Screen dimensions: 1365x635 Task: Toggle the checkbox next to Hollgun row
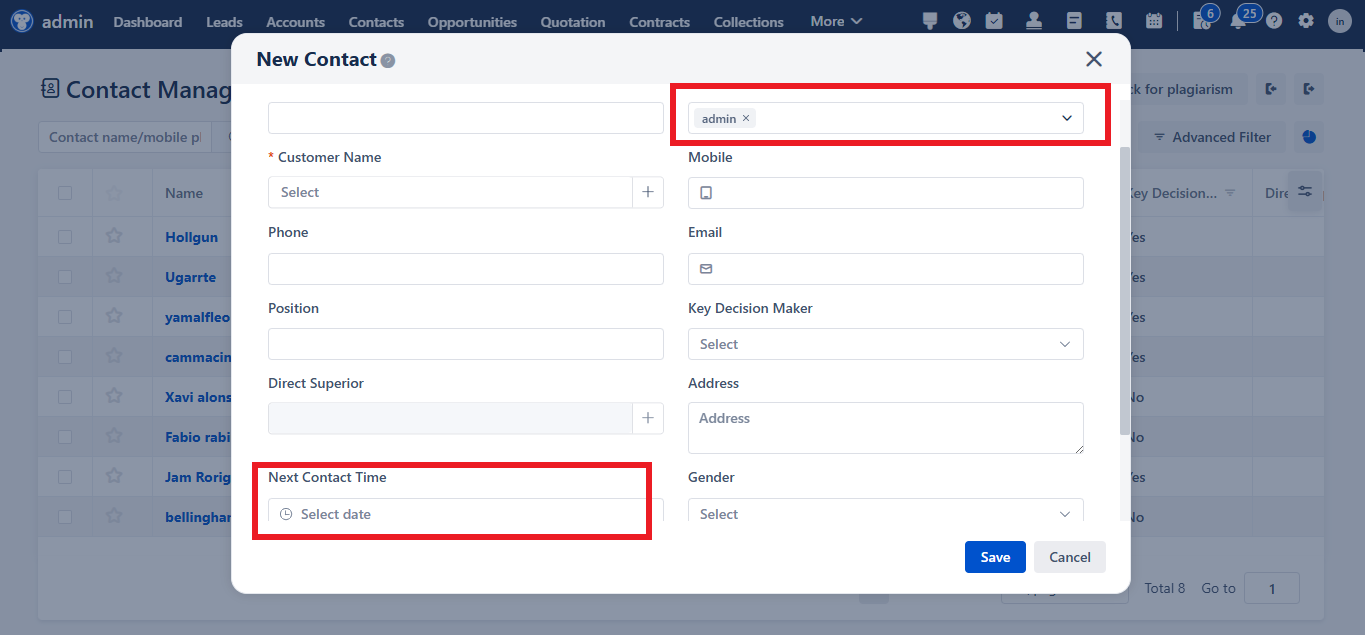(66, 237)
